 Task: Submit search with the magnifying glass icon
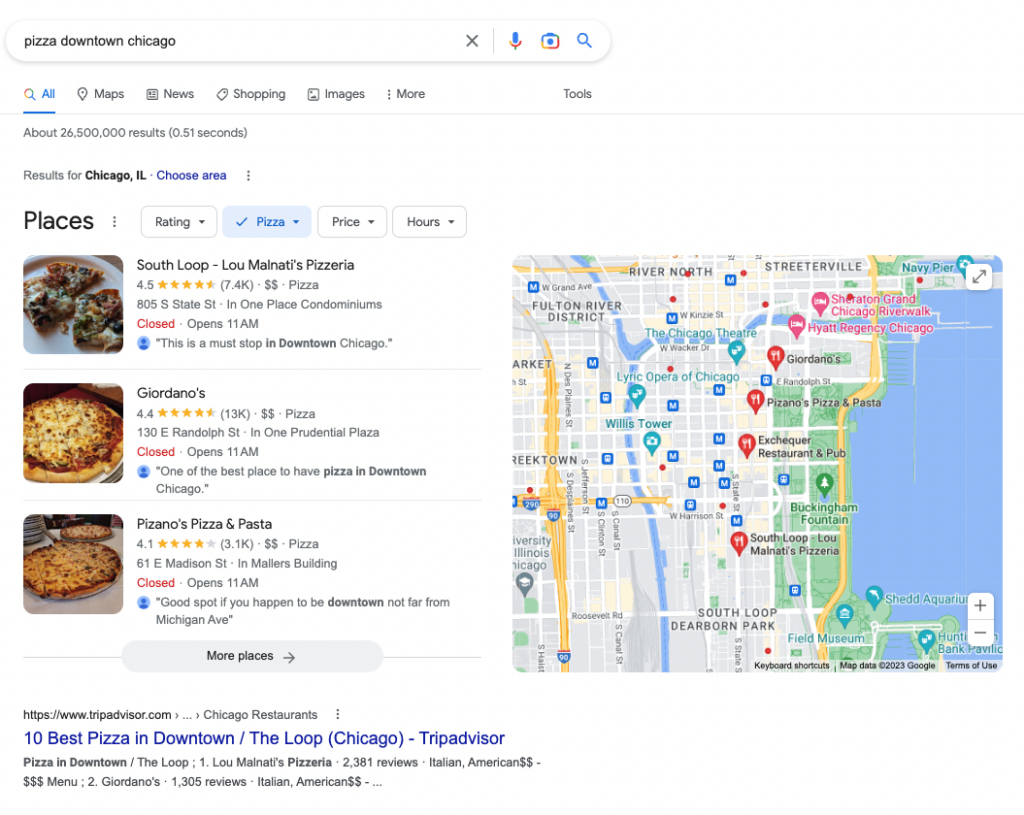coord(584,40)
